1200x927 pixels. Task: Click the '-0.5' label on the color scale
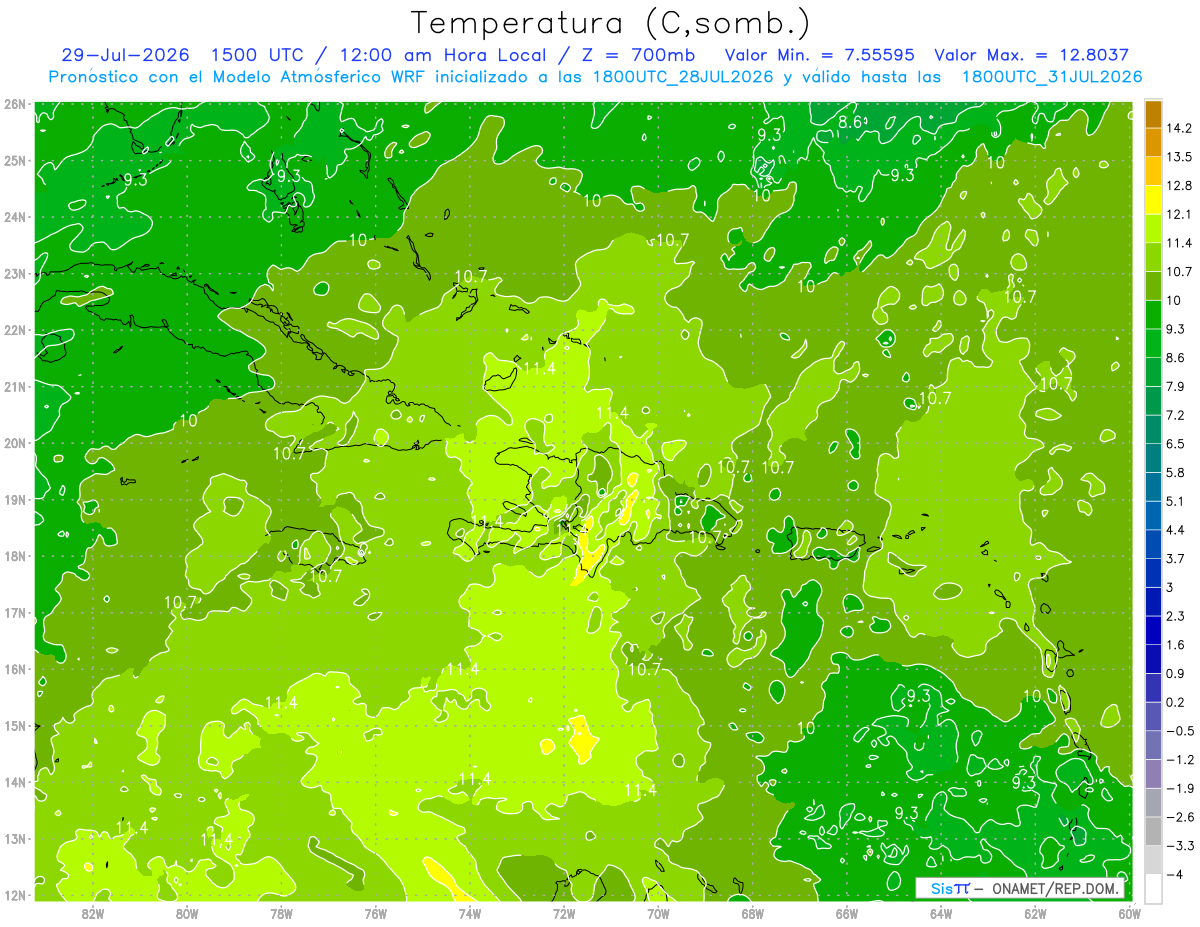click(x=1180, y=731)
